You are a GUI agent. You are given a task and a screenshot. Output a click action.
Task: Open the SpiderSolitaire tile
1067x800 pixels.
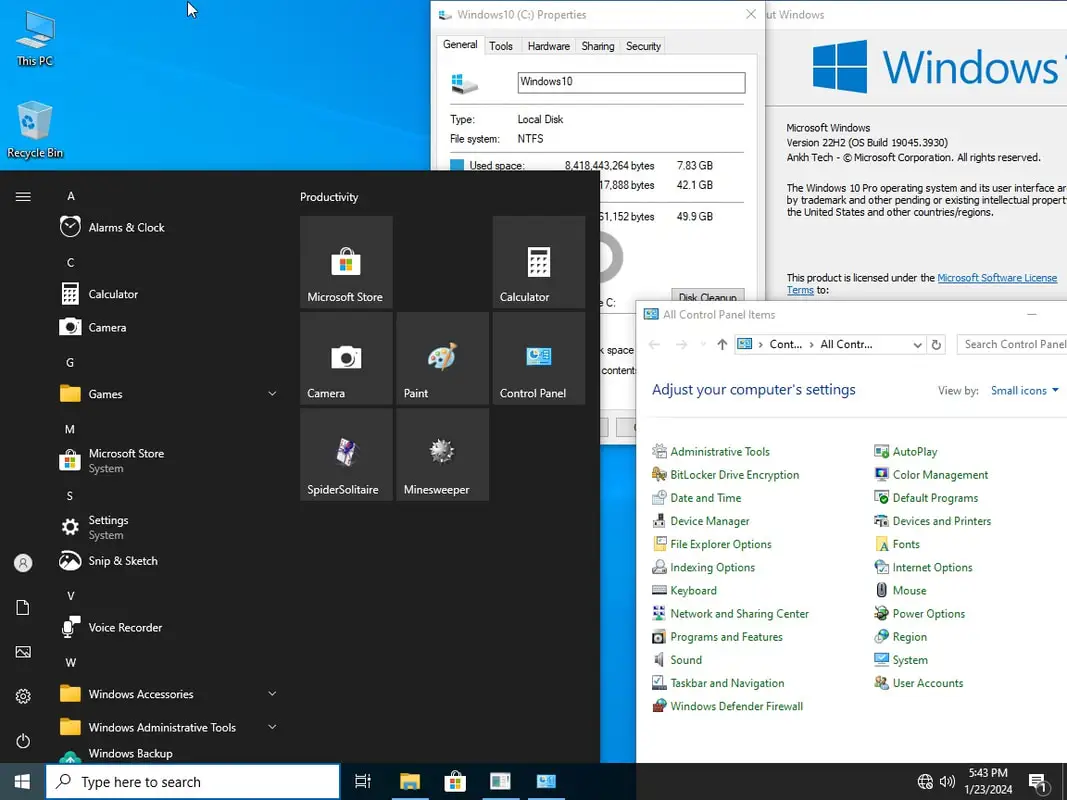click(345, 455)
